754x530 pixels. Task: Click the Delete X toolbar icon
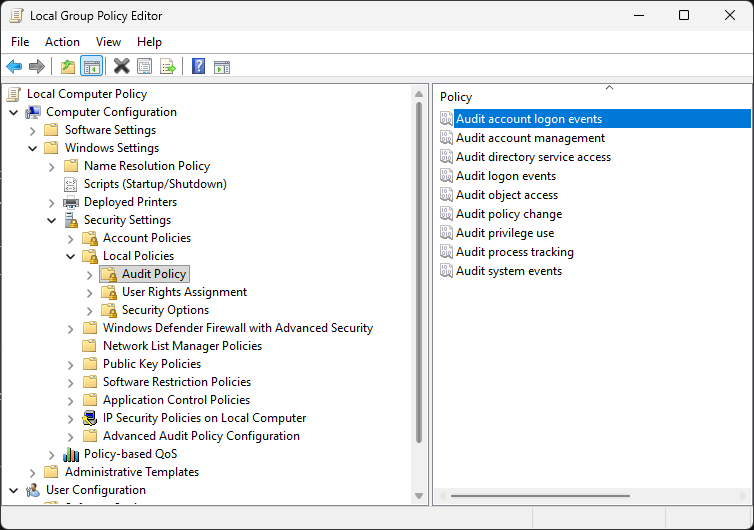point(121,67)
